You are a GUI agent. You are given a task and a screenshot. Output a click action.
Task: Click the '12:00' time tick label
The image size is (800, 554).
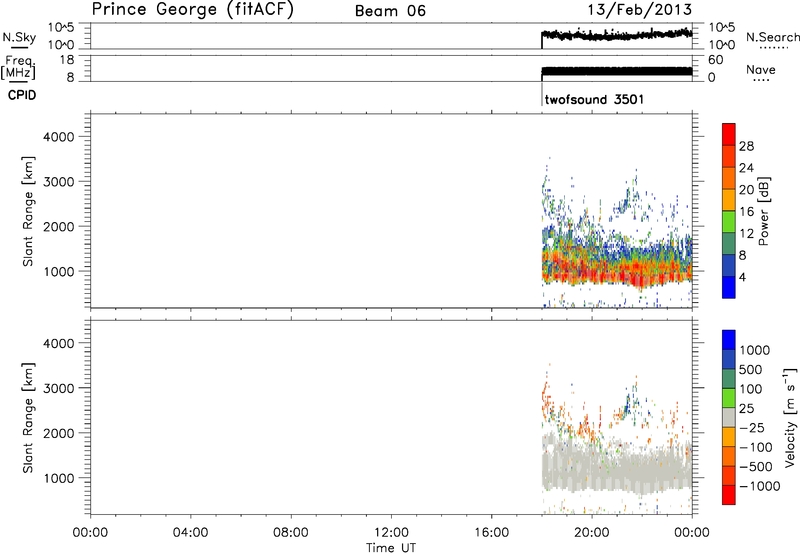pyautogui.click(x=391, y=533)
